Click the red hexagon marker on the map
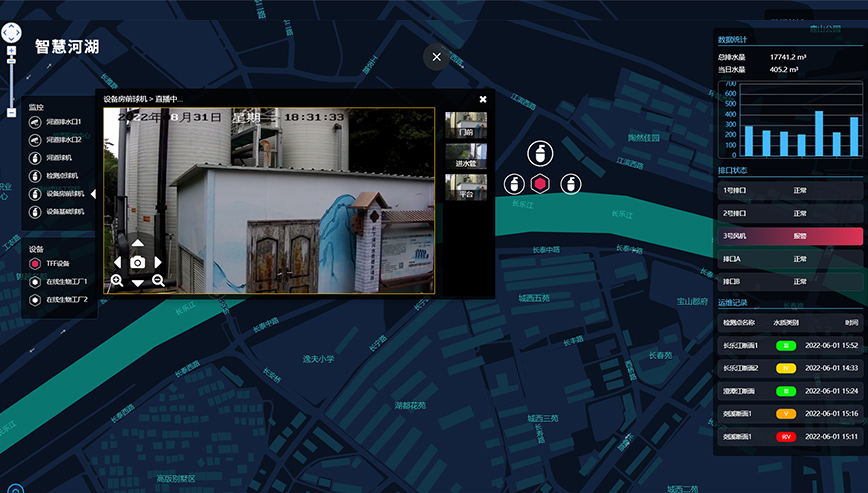Screen dimensions: 868x493 click(540, 183)
